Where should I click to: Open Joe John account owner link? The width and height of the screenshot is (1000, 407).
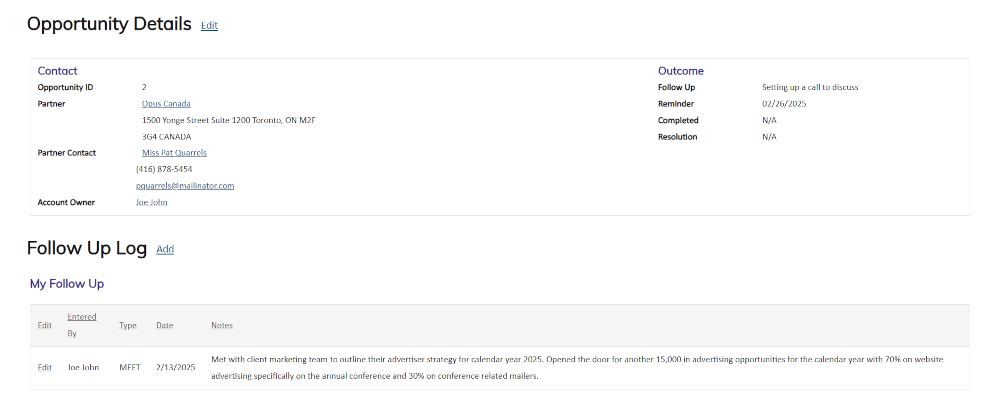click(151, 202)
